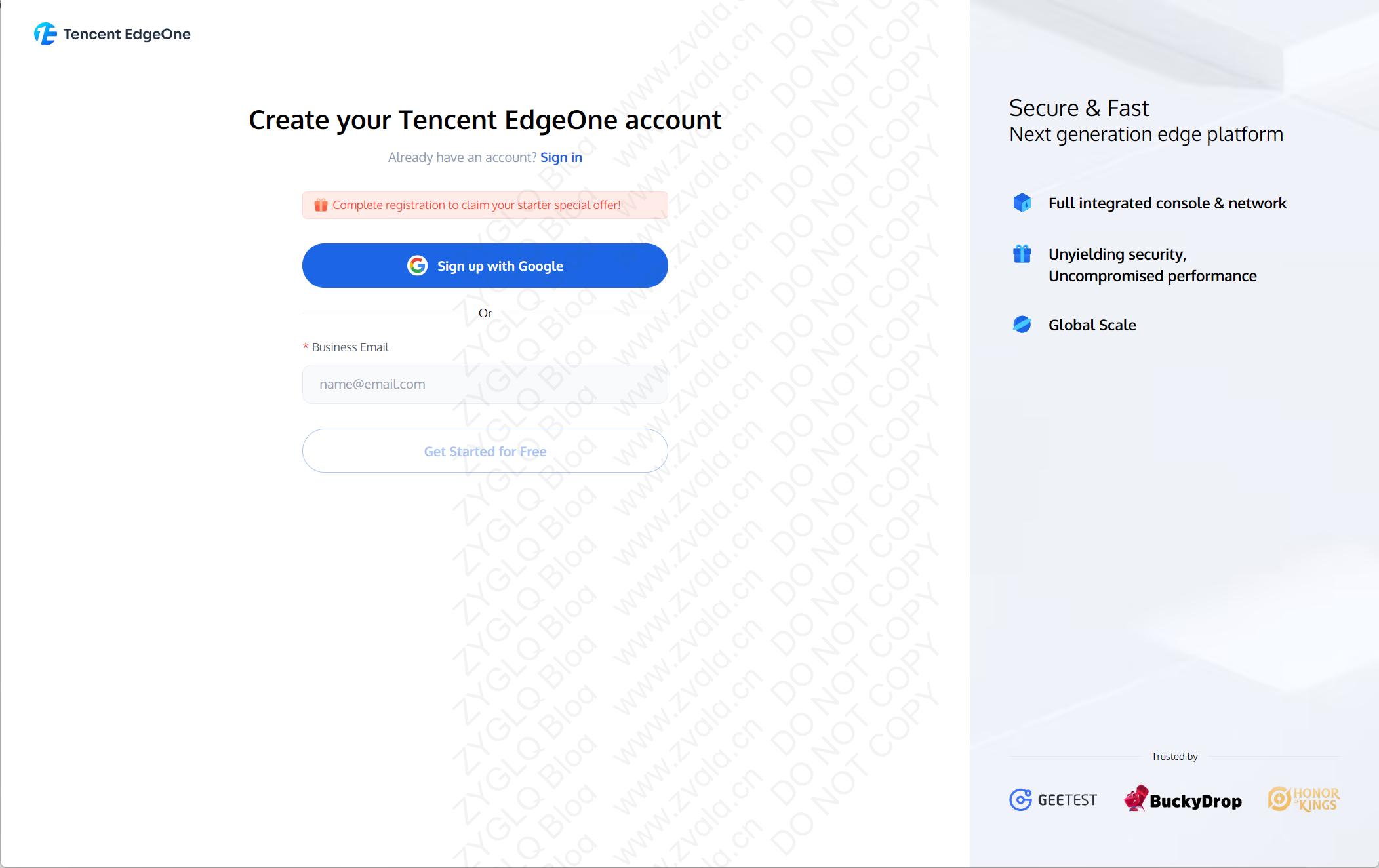Image resolution: width=1379 pixels, height=868 pixels.
Task: Click the Tencent EdgeOne logo icon
Action: tap(45, 34)
